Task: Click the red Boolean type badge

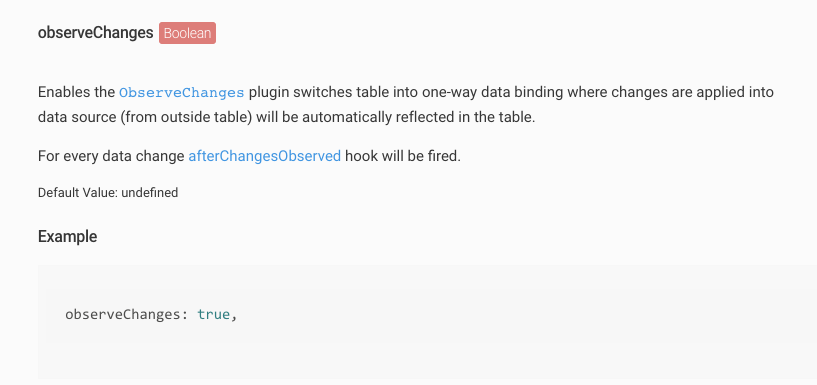Action: [x=188, y=33]
